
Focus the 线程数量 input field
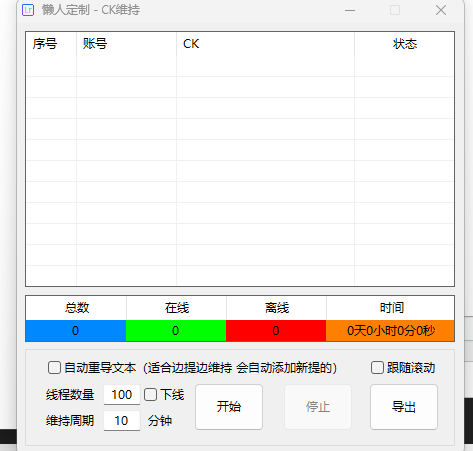click(x=122, y=395)
